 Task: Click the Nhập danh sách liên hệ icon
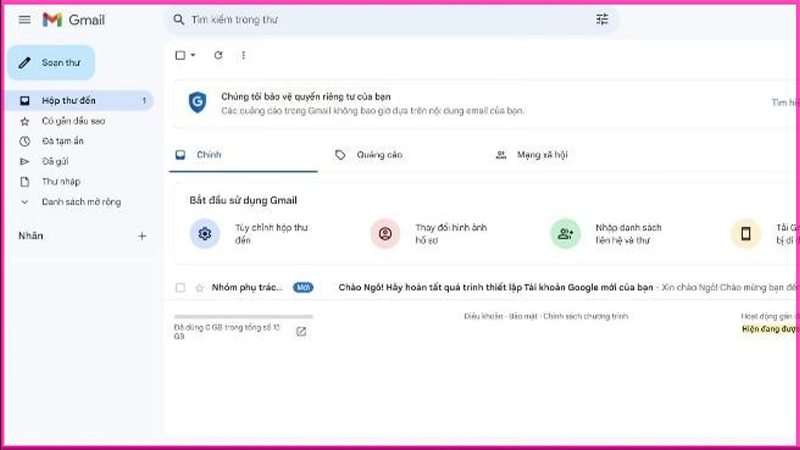click(x=565, y=234)
